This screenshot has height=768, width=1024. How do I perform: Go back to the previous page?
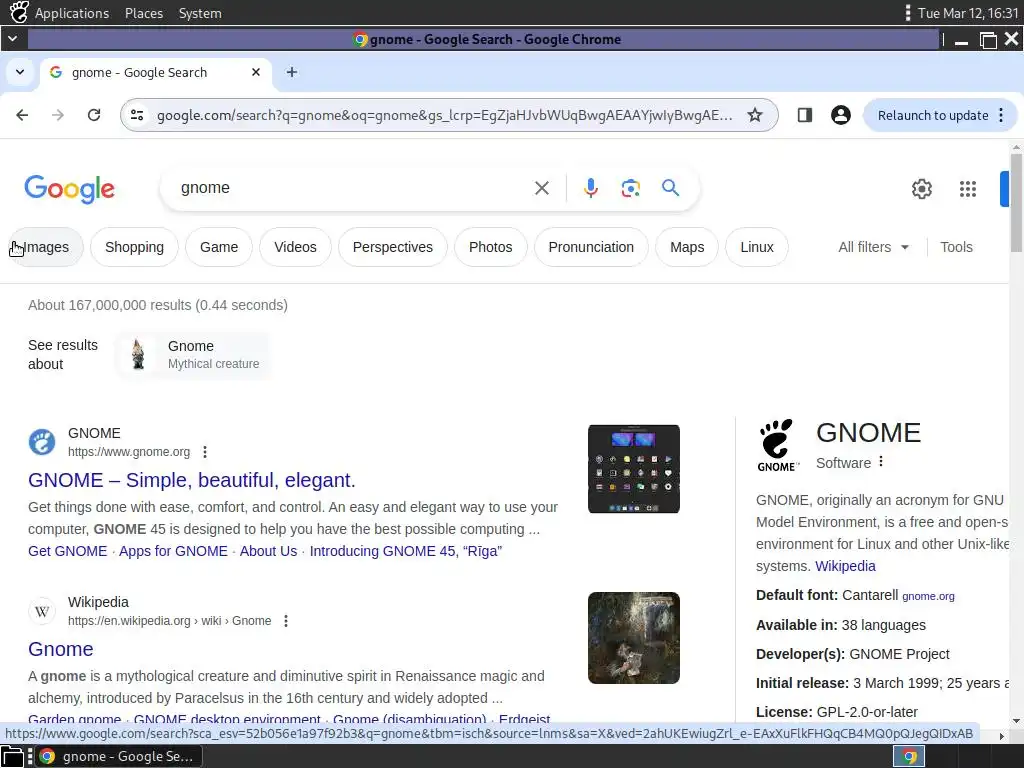tap(22, 116)
